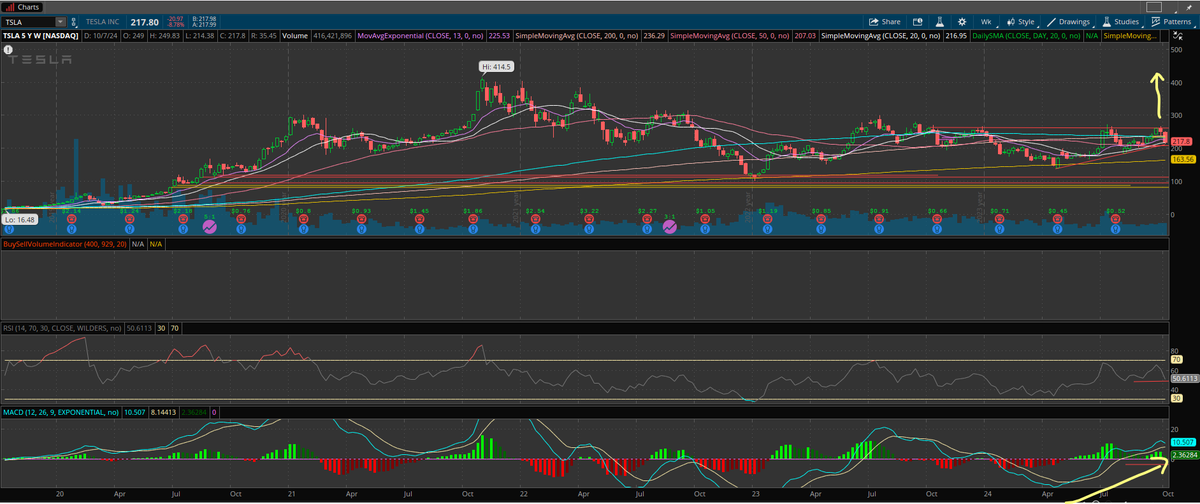Viewport: 1200px width, 504px height.
Task: Click the 225.53 EMA value
Action: point(499,36)
